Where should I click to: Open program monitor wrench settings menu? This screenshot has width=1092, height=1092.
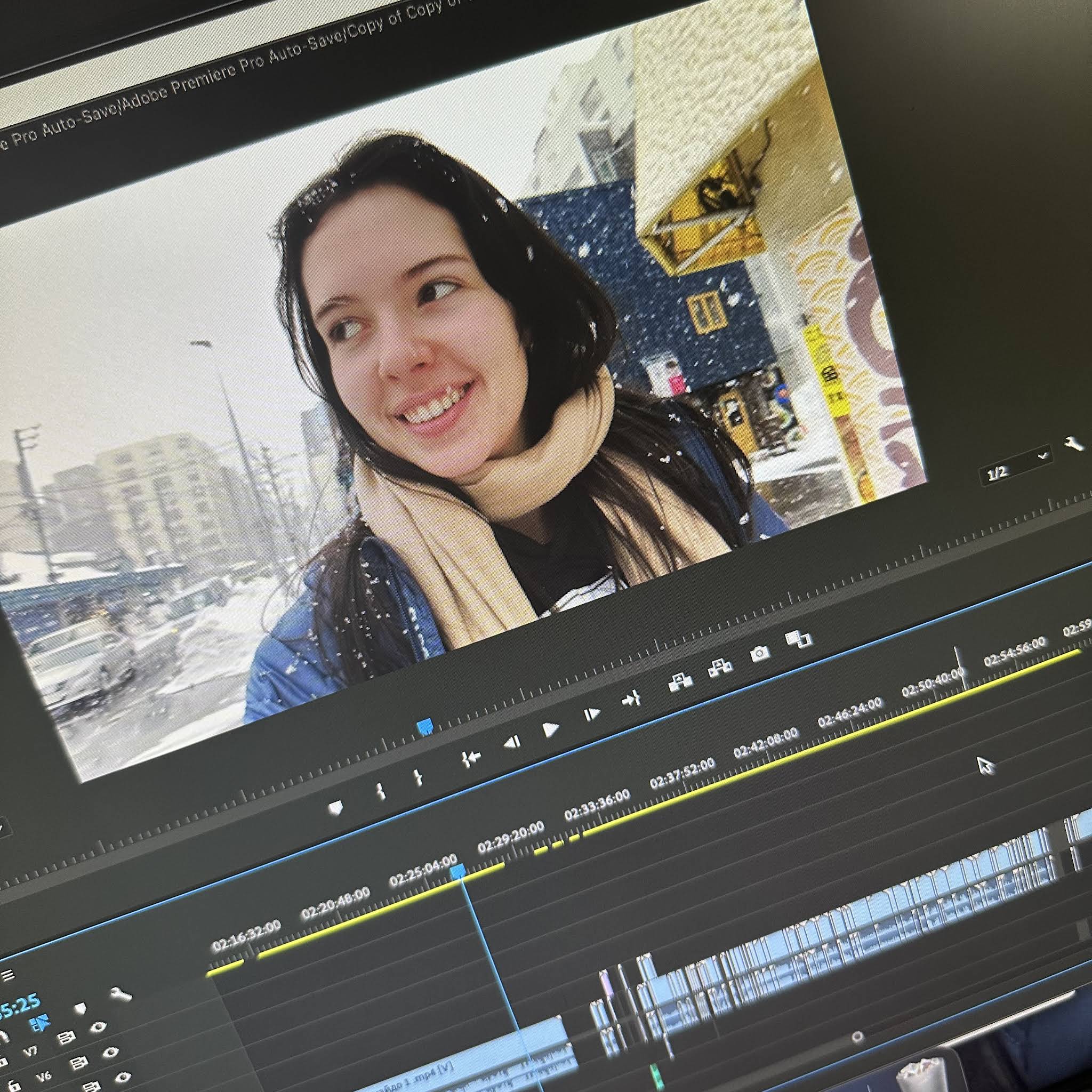point(1073,444)
